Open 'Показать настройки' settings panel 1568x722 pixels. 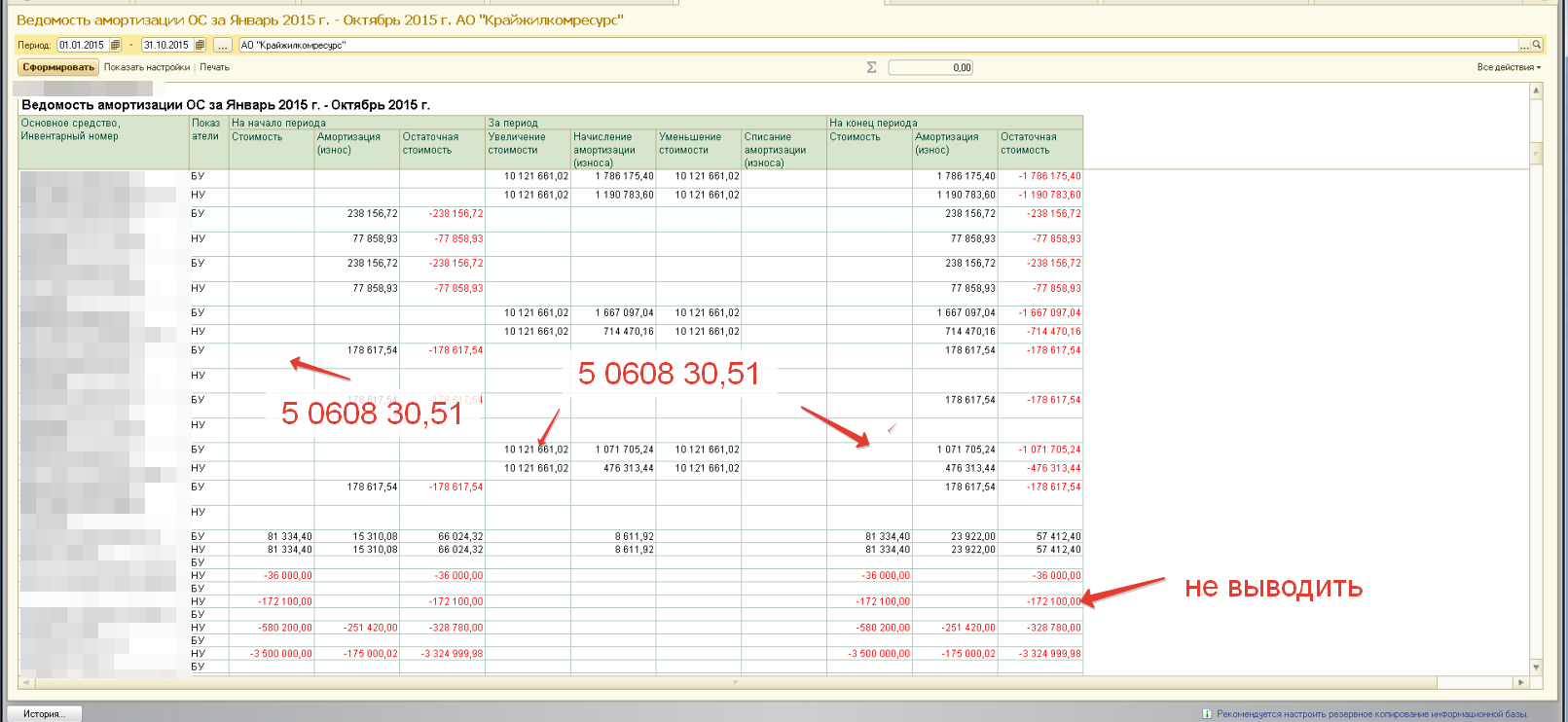coord(147,67)
